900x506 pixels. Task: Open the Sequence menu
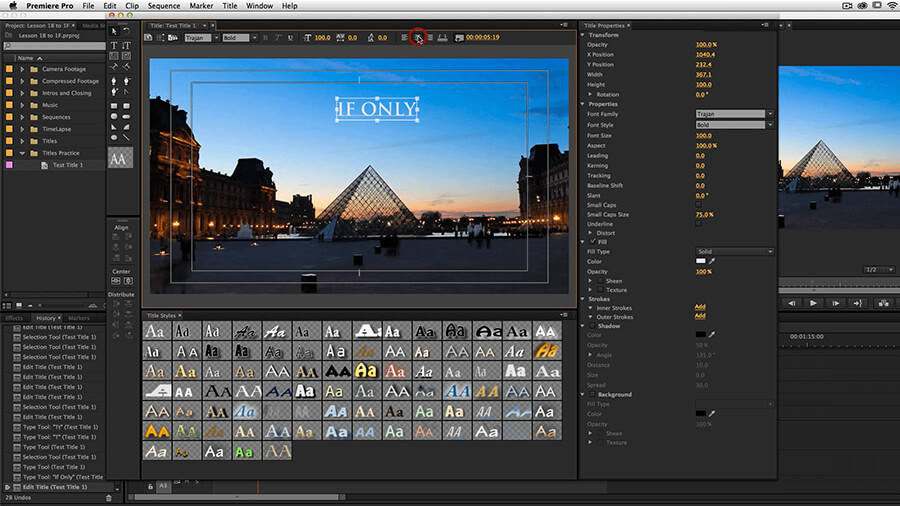pyautogui.click(x=164, y=6)
